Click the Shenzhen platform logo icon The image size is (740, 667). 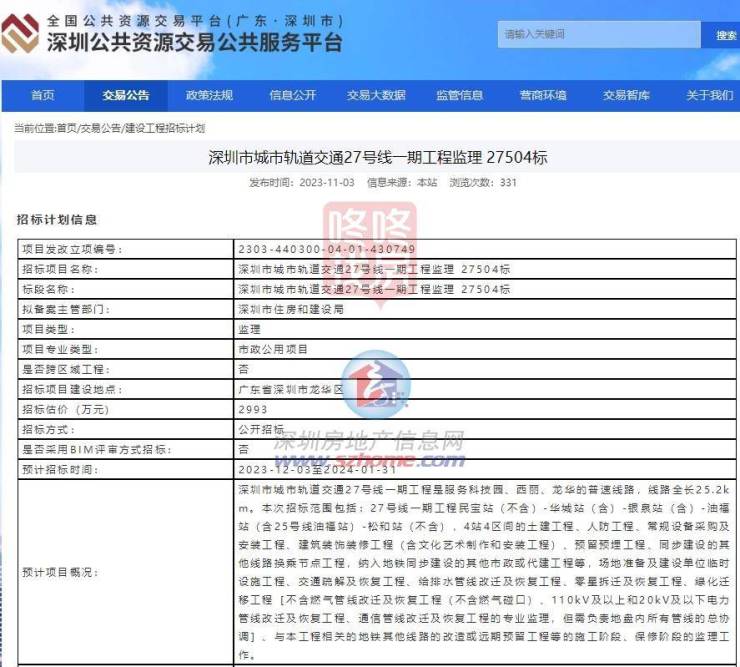coord(21,34)
